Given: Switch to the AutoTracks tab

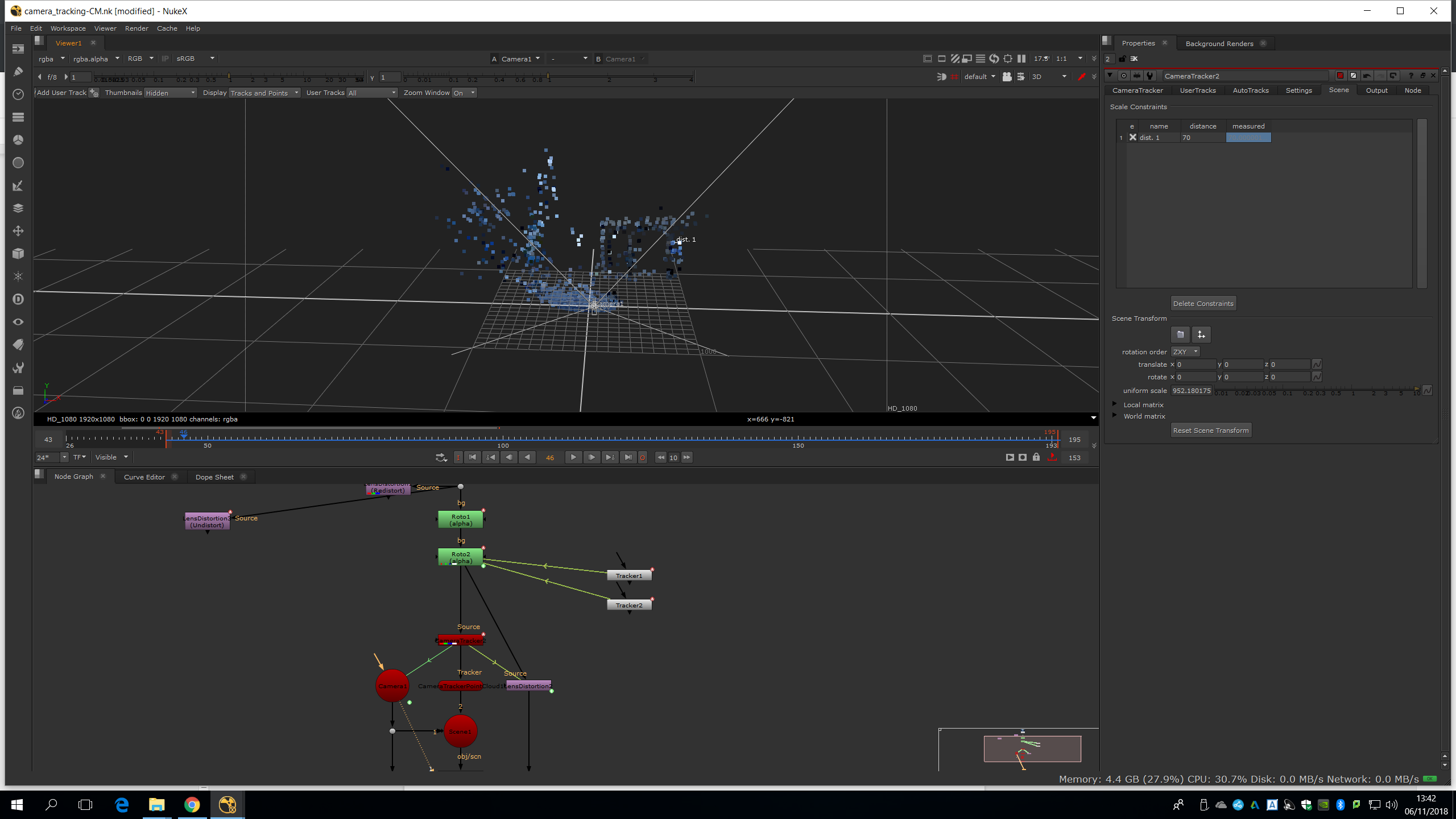Looking at the screenshot, I should 1250,90.
